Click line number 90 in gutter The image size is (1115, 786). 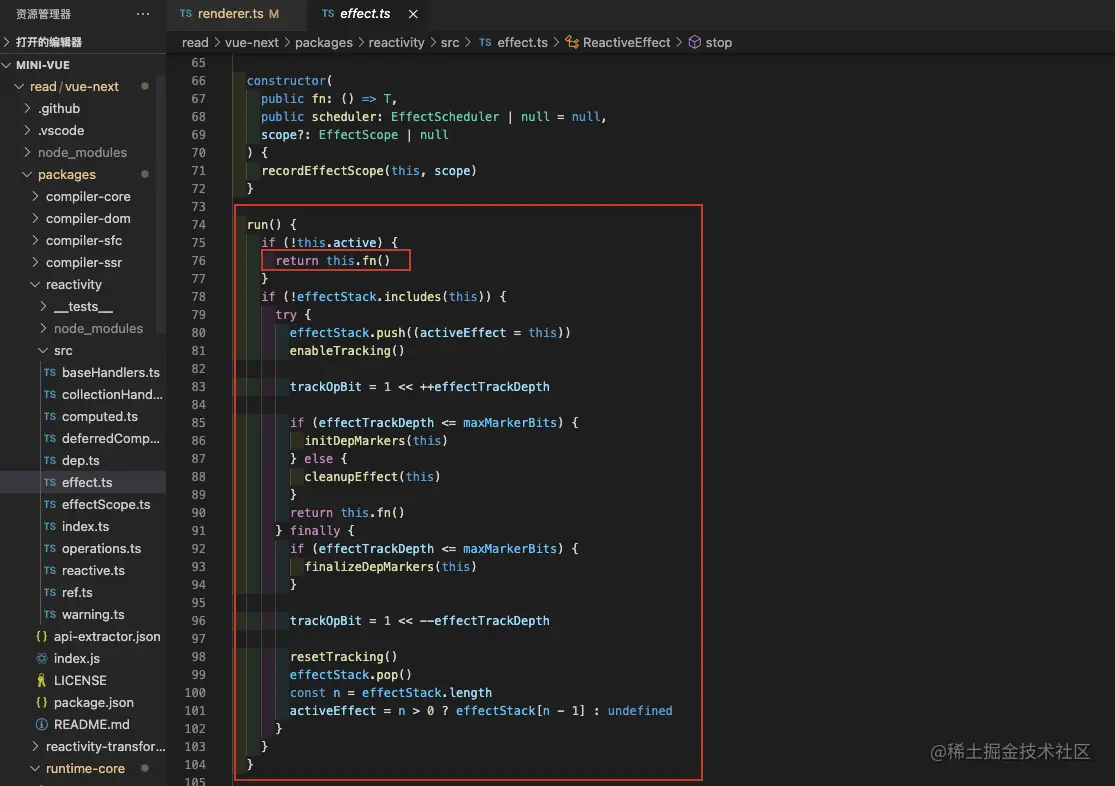[x=198, y=513]
